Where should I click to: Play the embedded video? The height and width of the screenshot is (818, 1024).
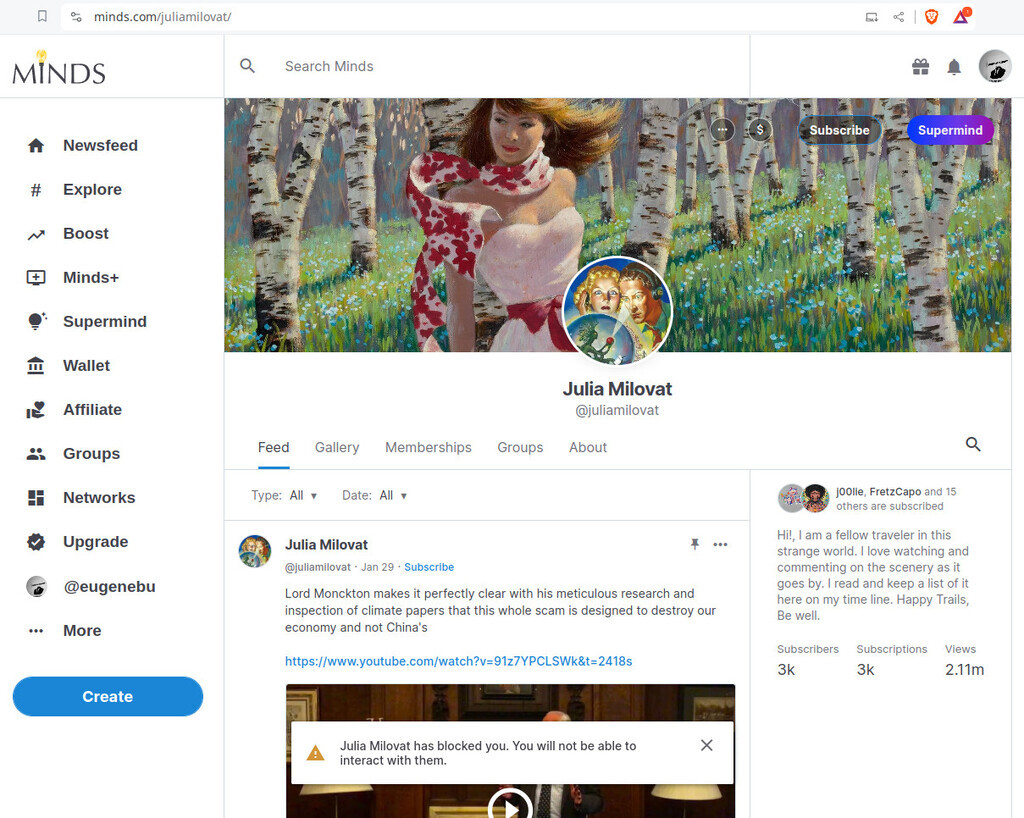click(510, 804)
